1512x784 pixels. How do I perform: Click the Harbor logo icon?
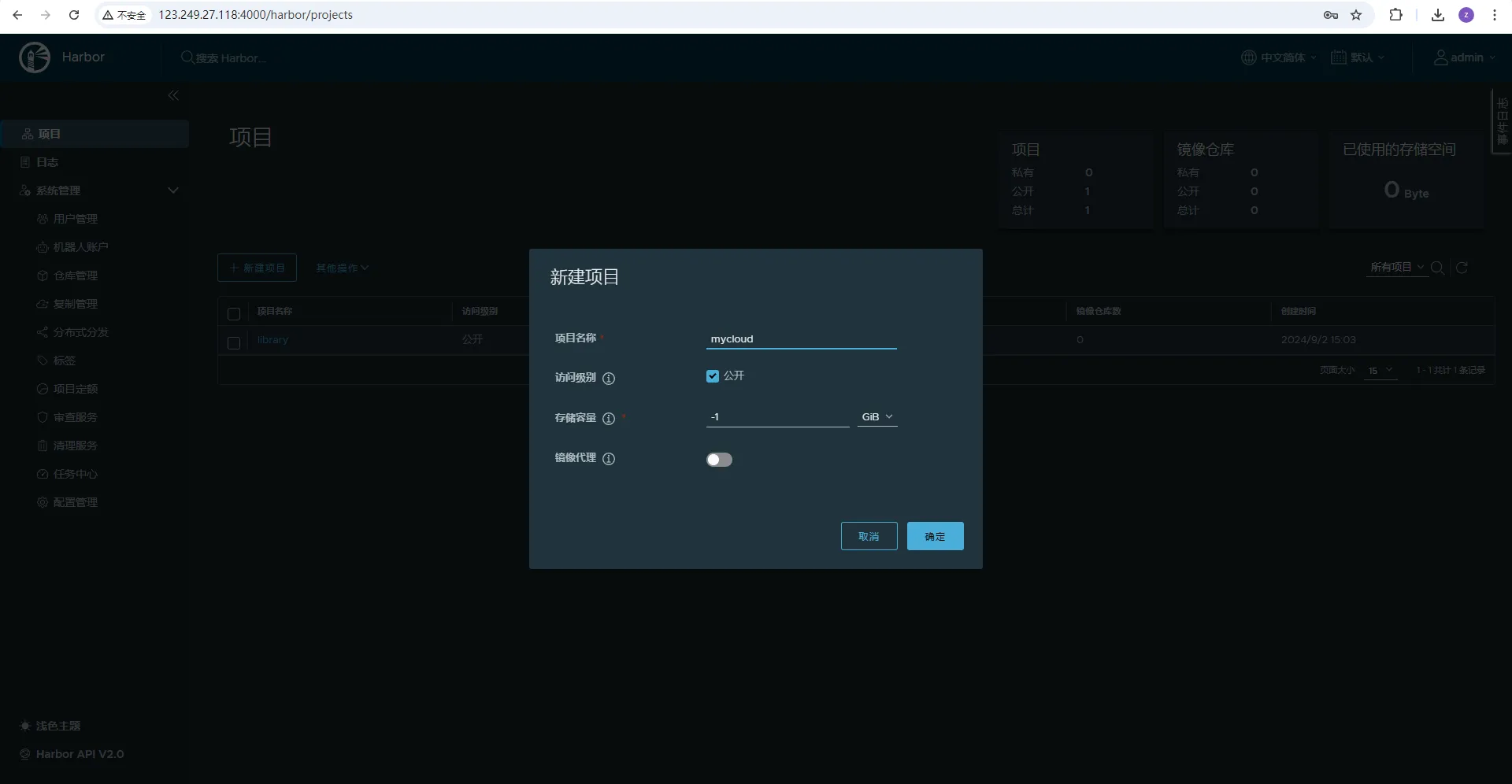pyautogui.click(x=35, y=57)
